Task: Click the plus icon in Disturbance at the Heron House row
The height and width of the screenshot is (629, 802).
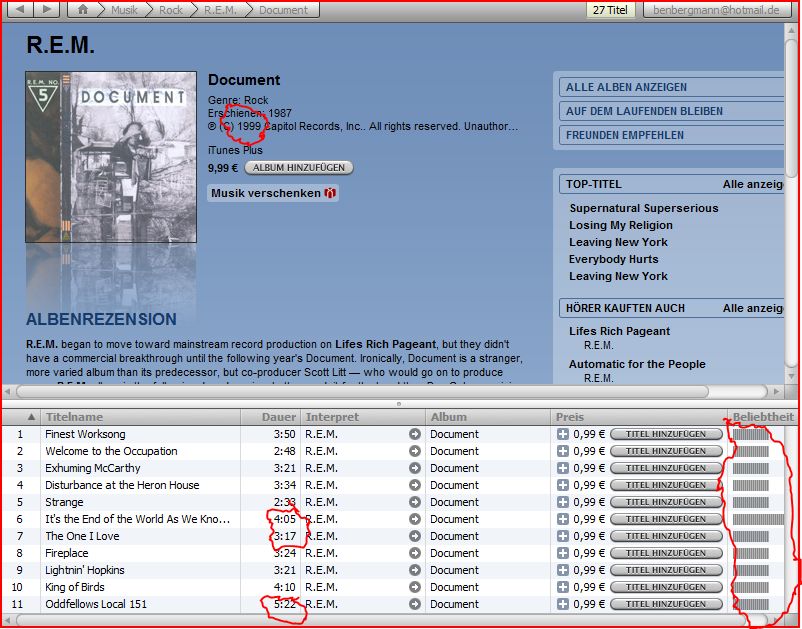Action: [x=563, y=485]
